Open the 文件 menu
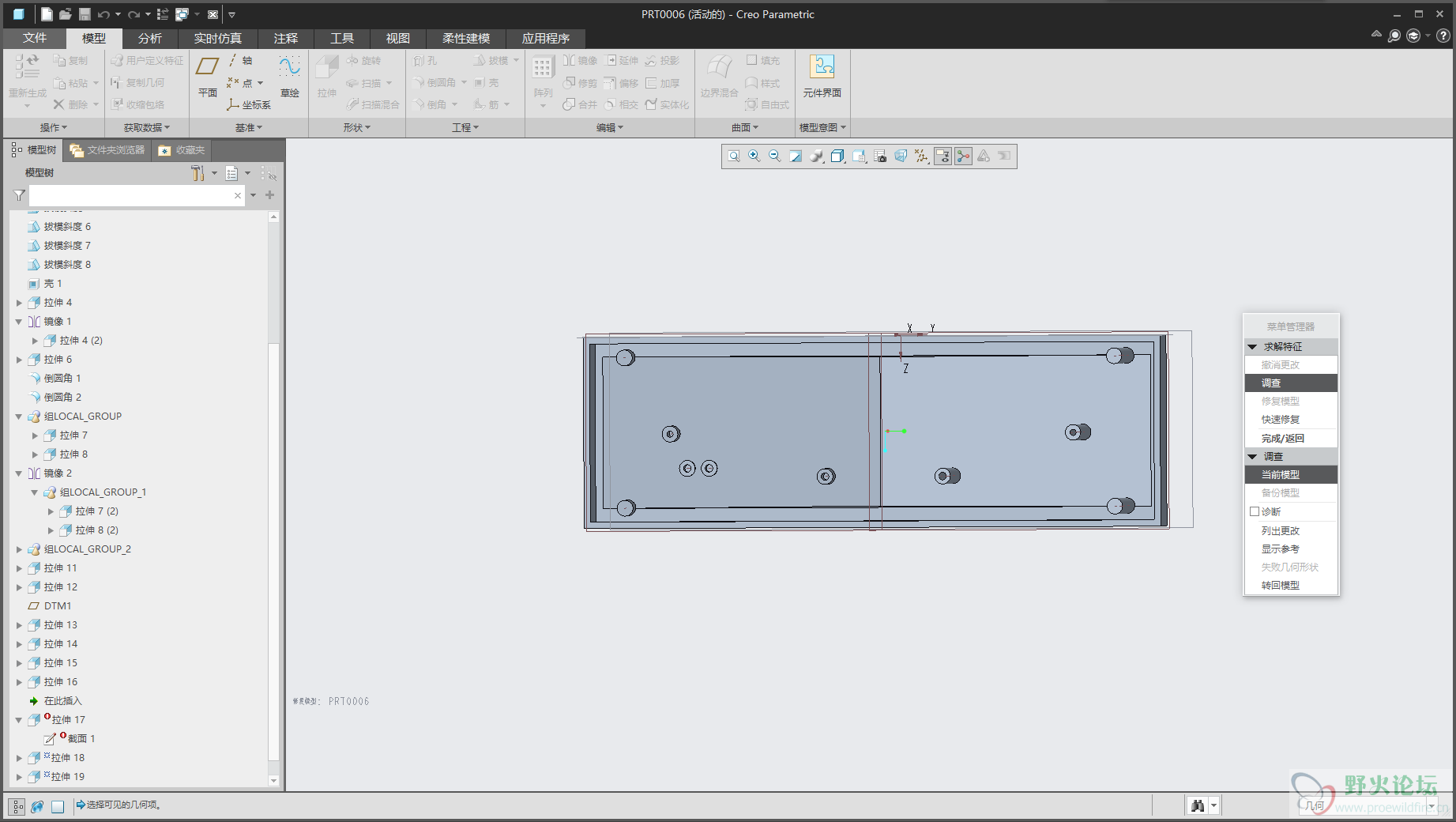This screenshot has width=1456, height=822. 35,38
